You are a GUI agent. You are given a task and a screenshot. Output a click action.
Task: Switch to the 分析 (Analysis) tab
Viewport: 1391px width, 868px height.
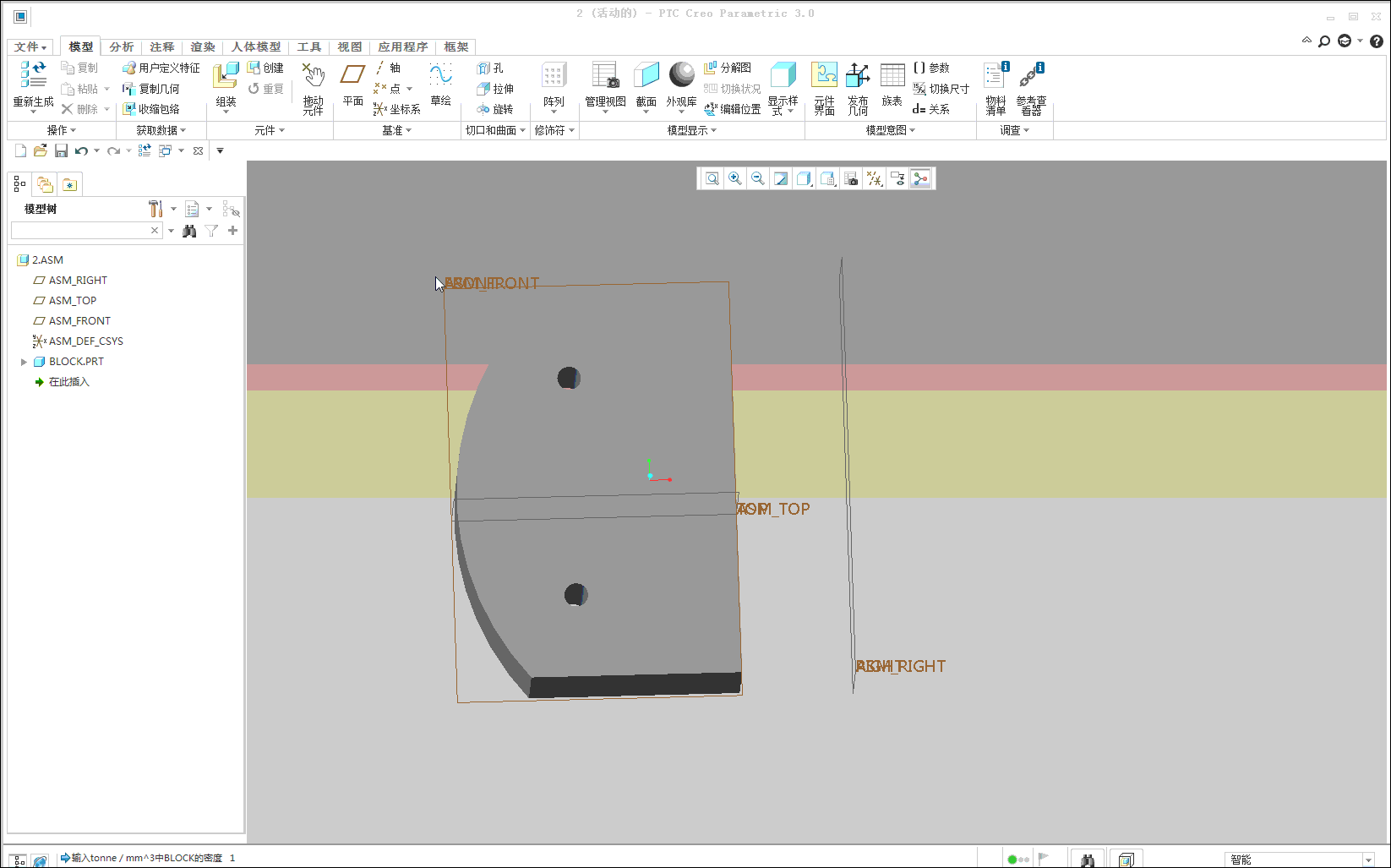pyautogui.click(x=122, y=46)
